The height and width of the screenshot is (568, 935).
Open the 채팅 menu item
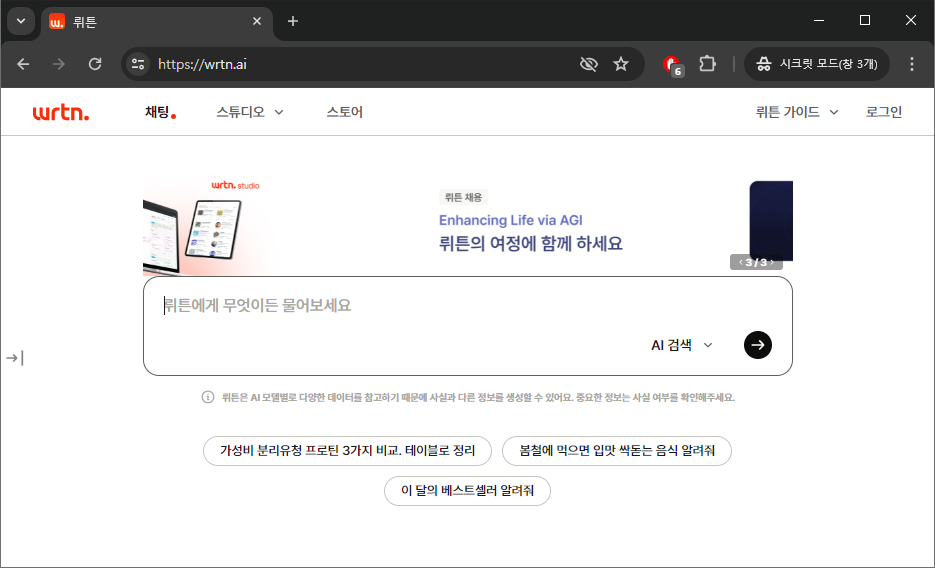coord(160,112)
